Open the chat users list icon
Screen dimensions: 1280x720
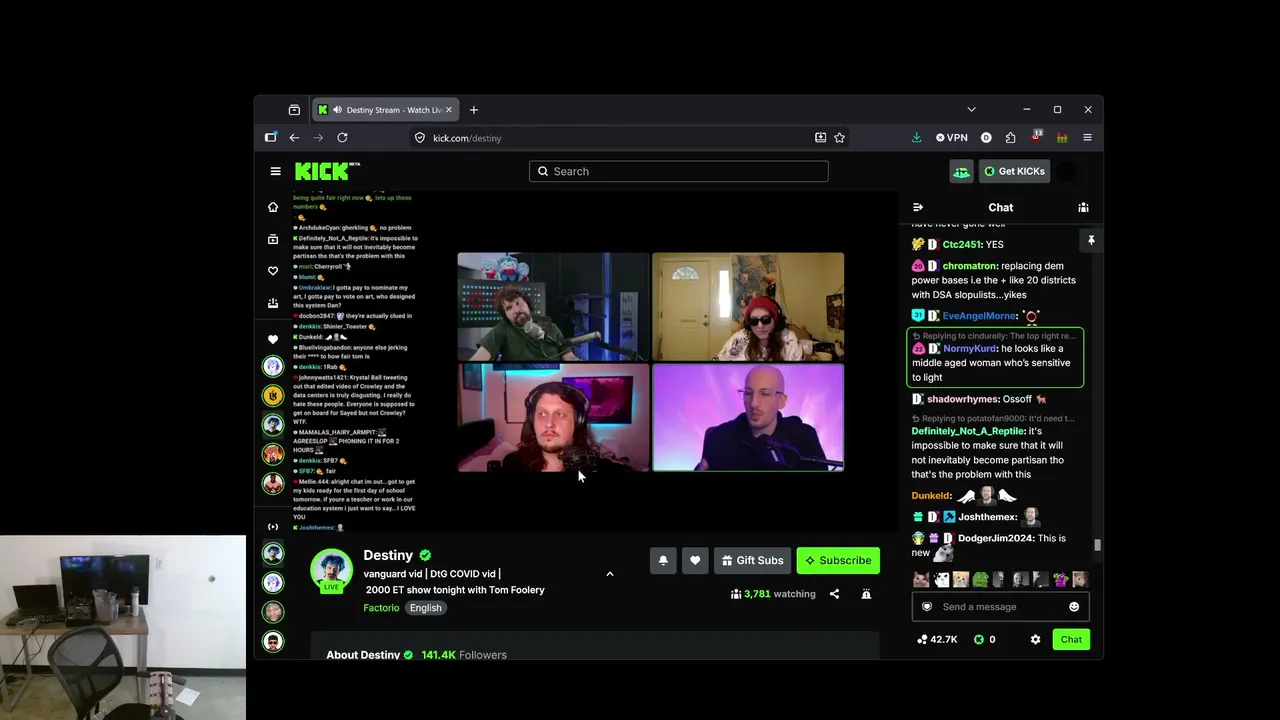1083,208
